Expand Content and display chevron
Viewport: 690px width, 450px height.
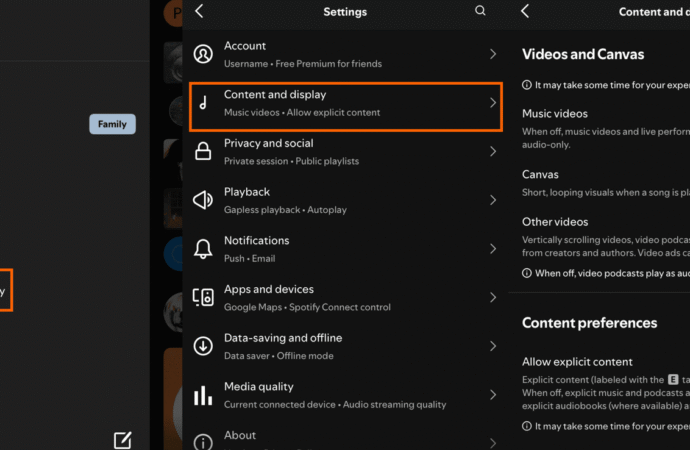[x=492, y=103]
